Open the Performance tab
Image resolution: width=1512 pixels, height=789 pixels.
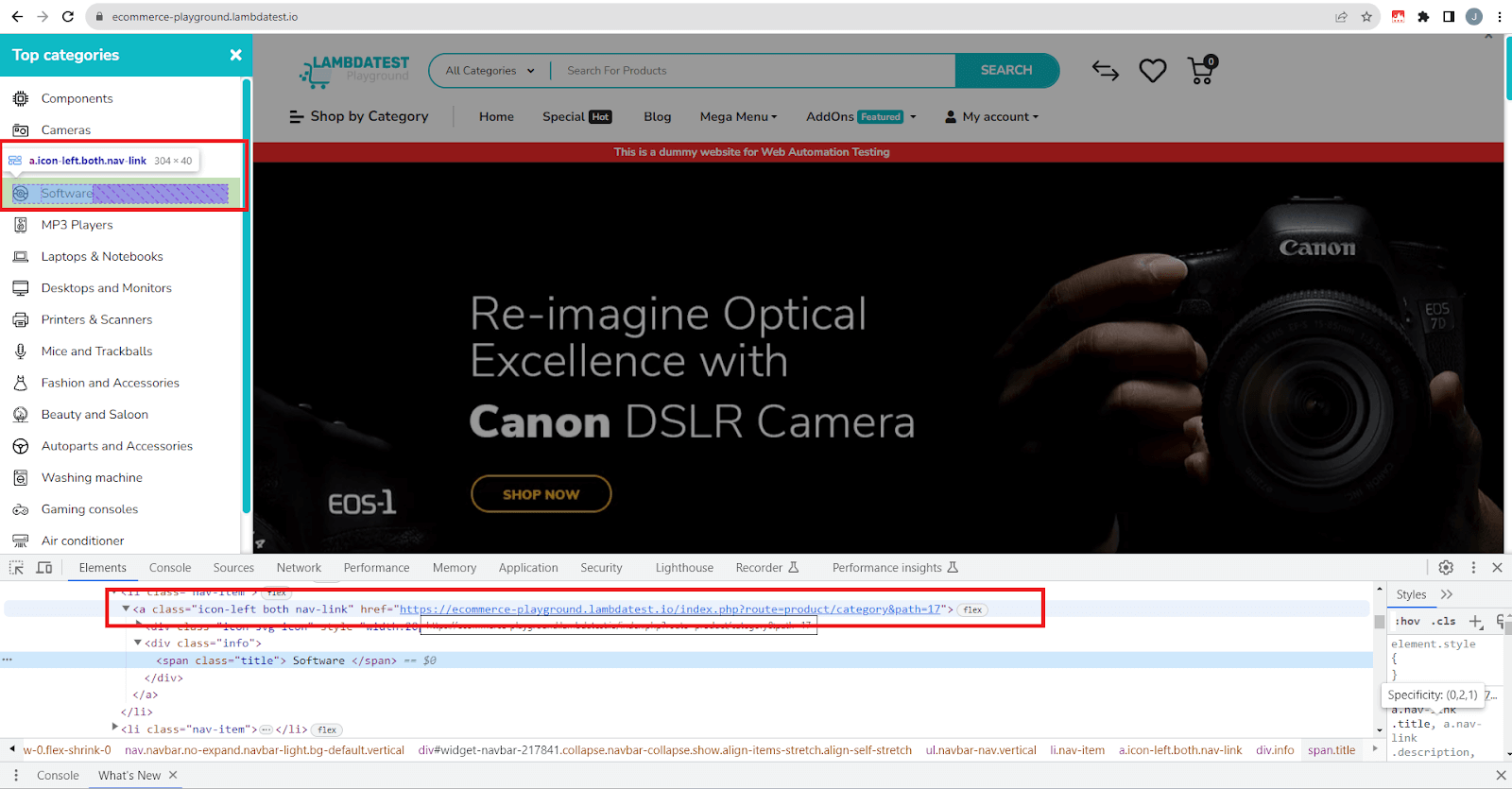[x=377, y=568]
